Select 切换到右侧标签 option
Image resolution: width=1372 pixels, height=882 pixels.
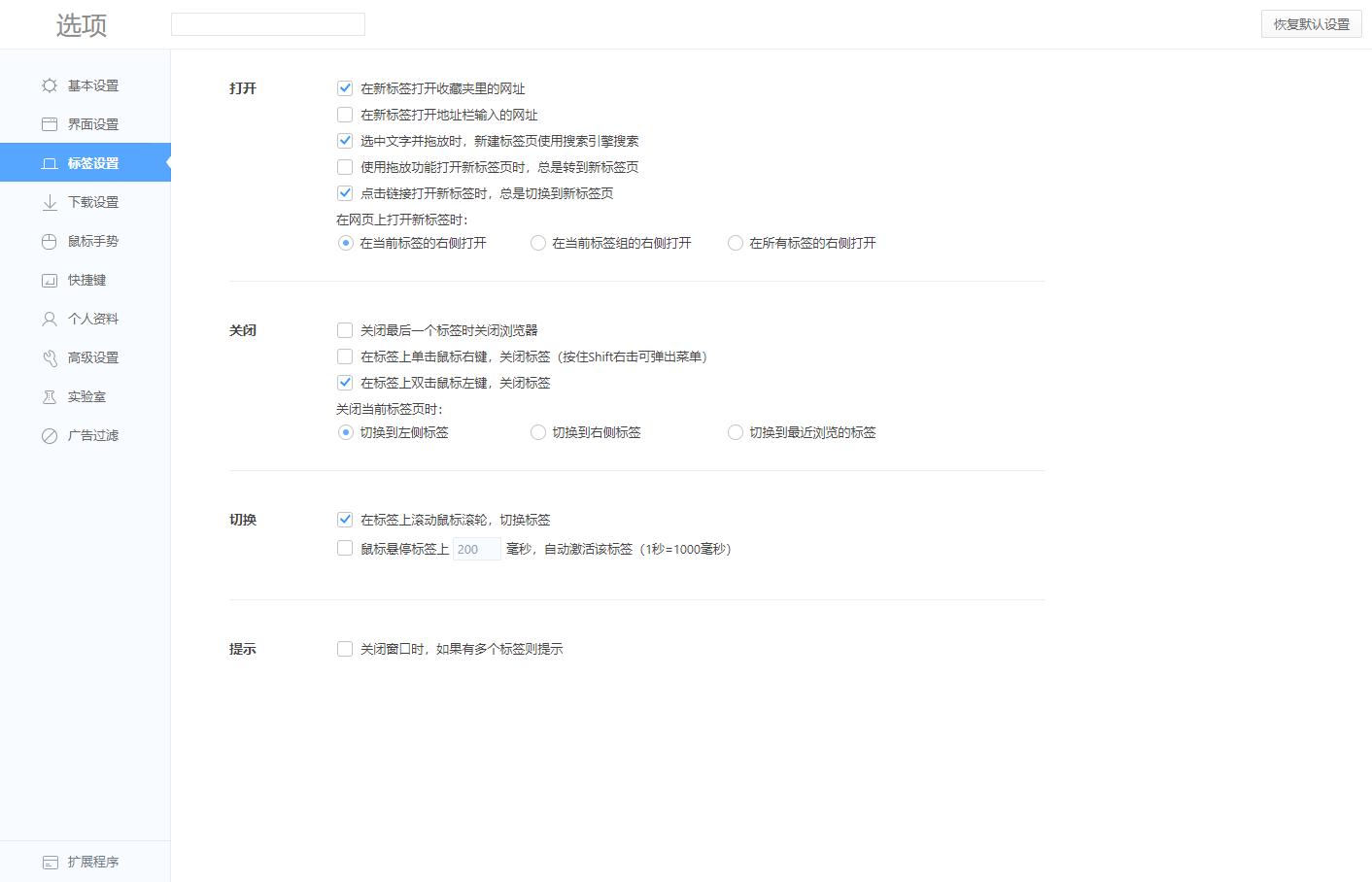pos(538,432)
